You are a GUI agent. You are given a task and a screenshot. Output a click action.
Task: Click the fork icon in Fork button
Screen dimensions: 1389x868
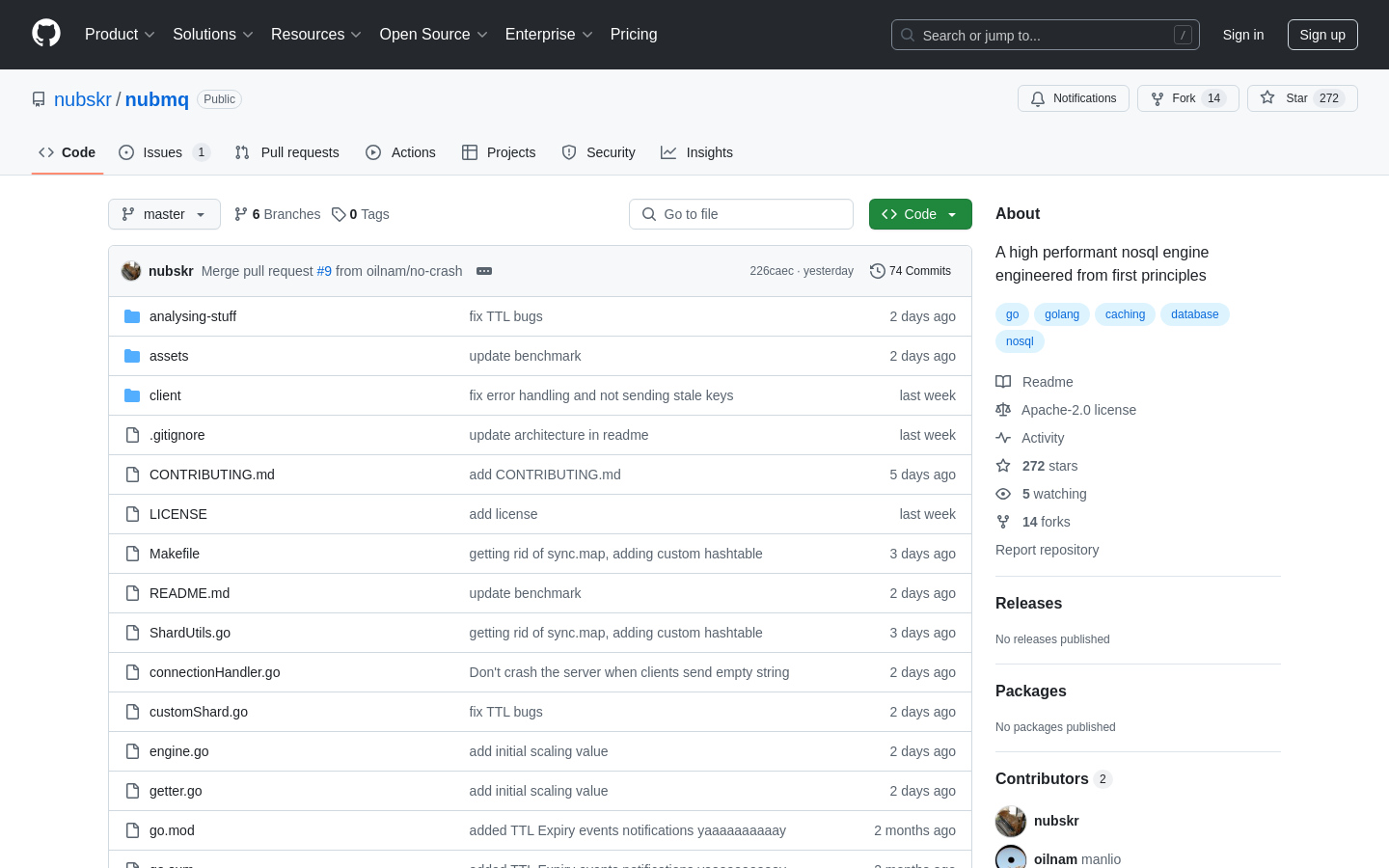tap(1157, 98)
